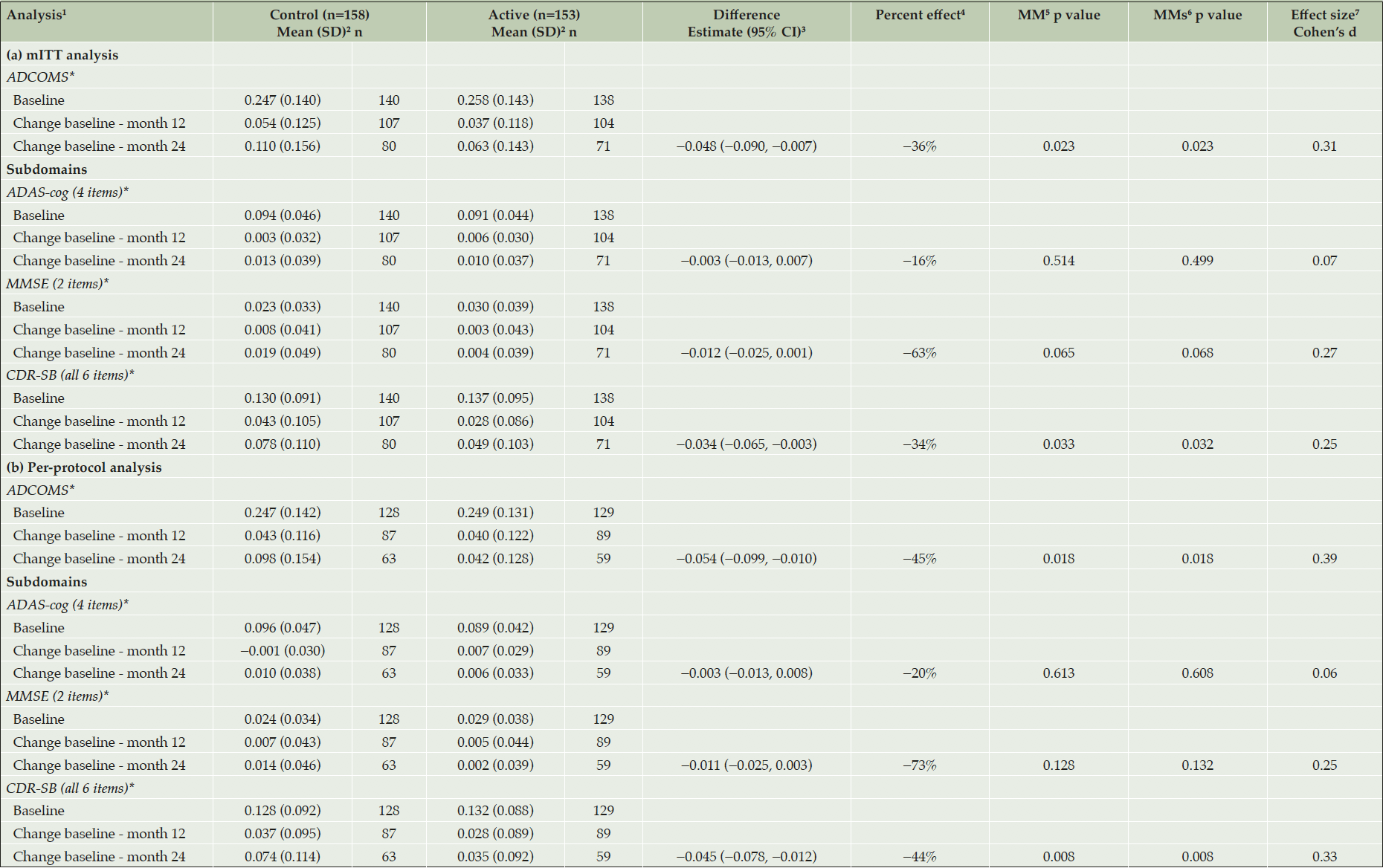The width and height of the screenshot is (1383, 868).
Task: Click the value '0.003 (0.032)'
Action: (283, 238)
